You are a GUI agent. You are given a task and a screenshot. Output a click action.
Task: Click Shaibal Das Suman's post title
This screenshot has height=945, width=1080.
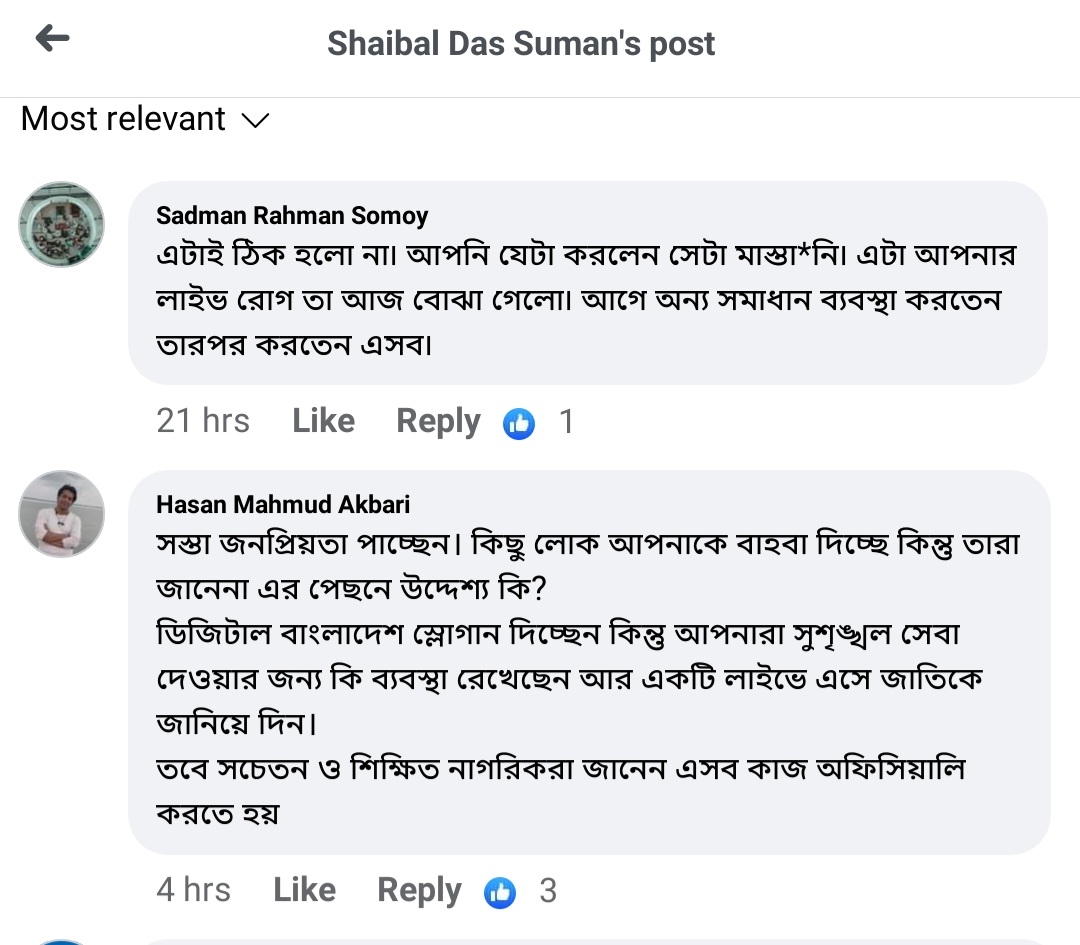point(521,44)
